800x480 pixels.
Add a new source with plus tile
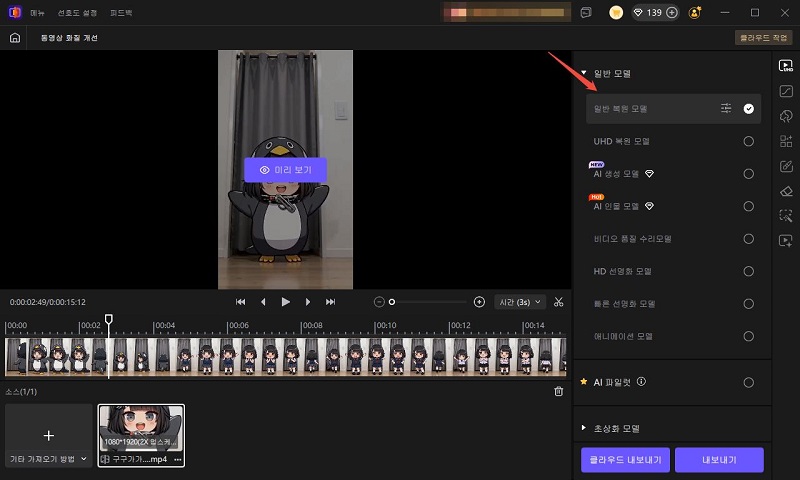click(48, 435)
